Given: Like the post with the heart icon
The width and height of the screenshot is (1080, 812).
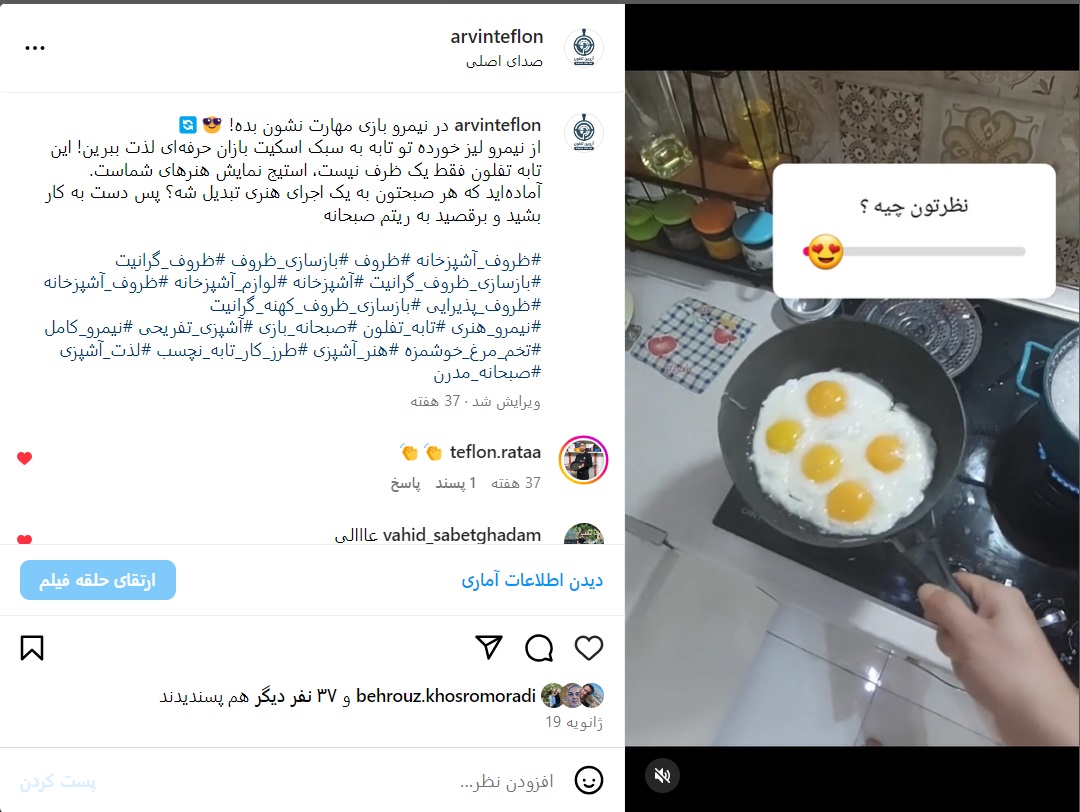Looking at the screenshot, I should click(589, 648).
